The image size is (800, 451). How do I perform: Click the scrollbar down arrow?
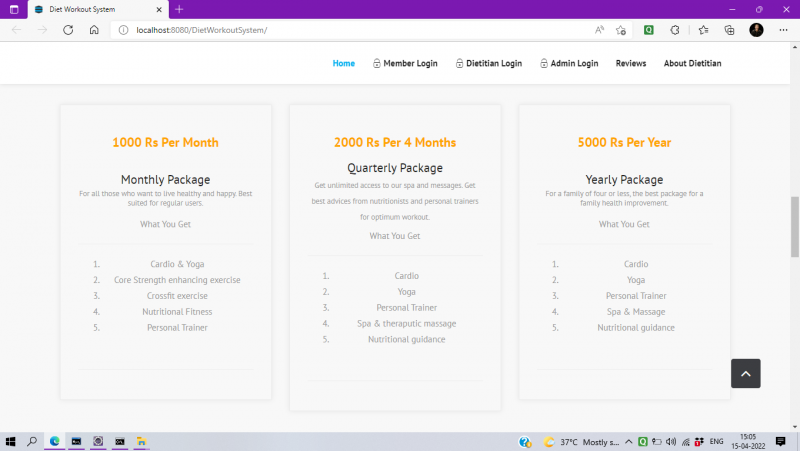(x=795, y=427)
